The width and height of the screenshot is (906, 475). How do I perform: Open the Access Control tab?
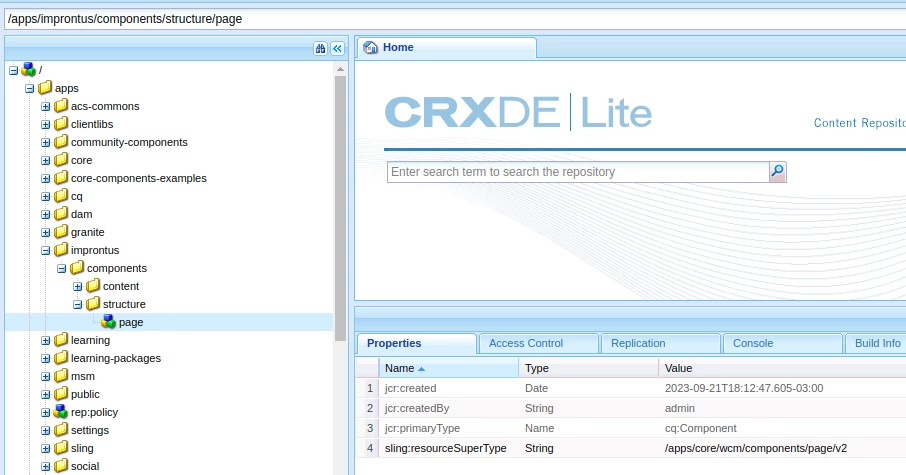point(539,343)
